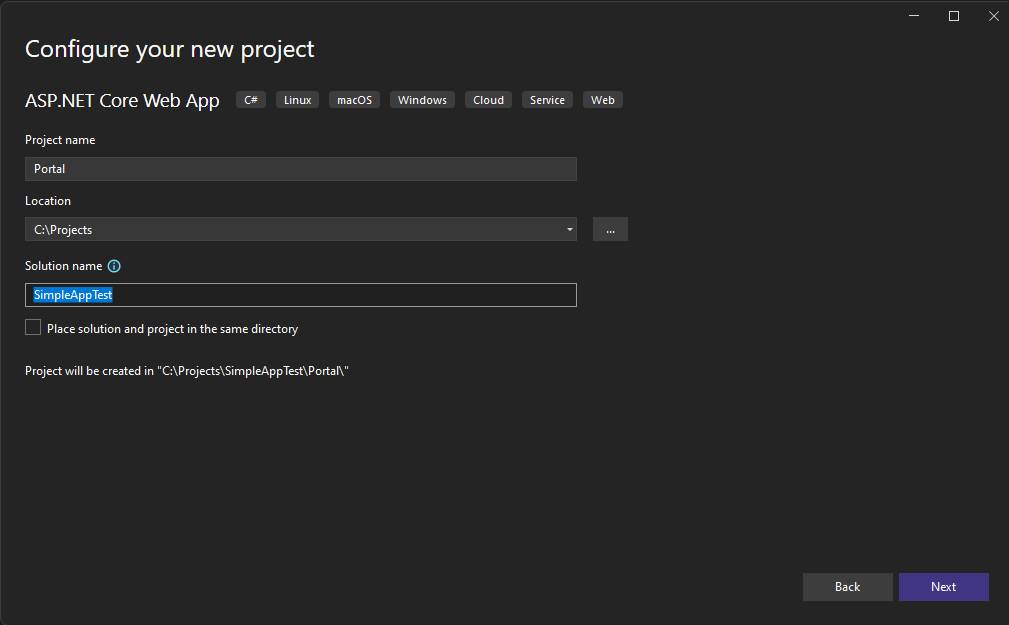Click the Solution name info icon
The width and height of the screenshot is (1009, 625).
(113, 265)
